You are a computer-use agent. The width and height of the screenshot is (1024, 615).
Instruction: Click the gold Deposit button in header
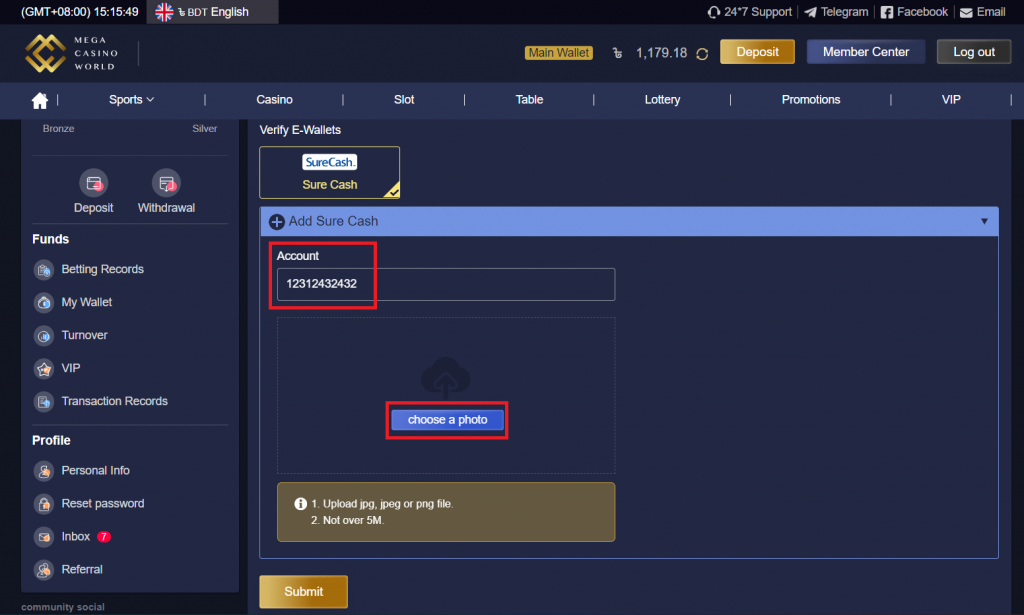(x=758, y=52)
